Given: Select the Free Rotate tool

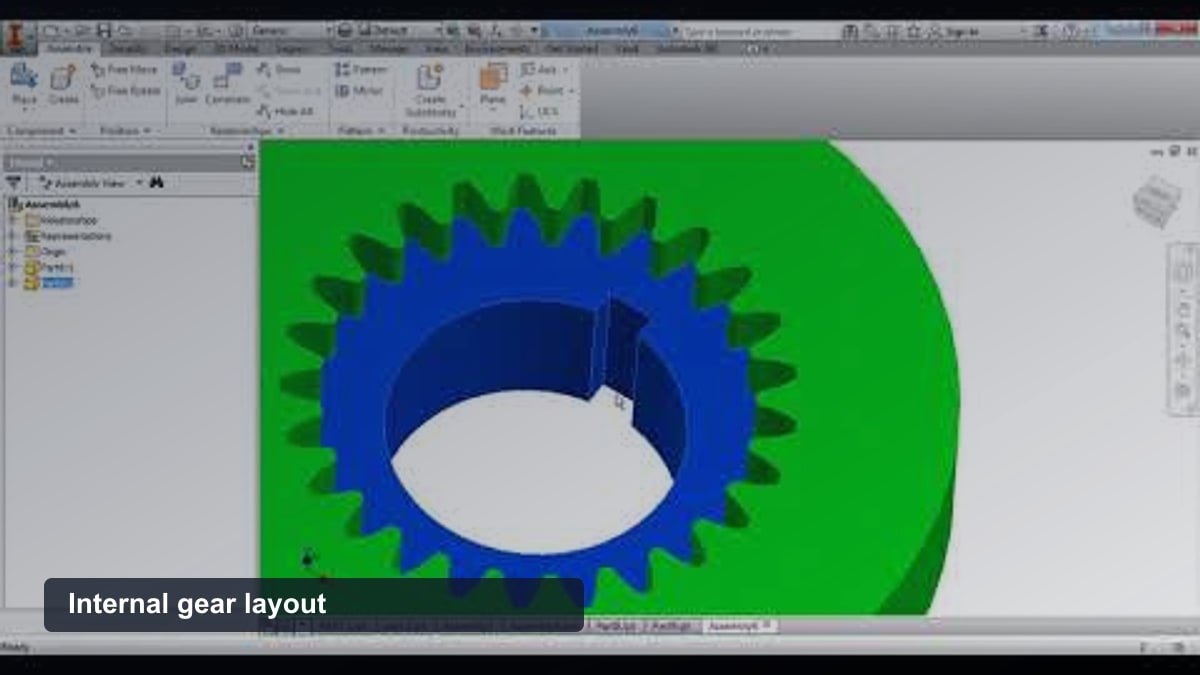Looking at the screenshot, I should [125, 90].
